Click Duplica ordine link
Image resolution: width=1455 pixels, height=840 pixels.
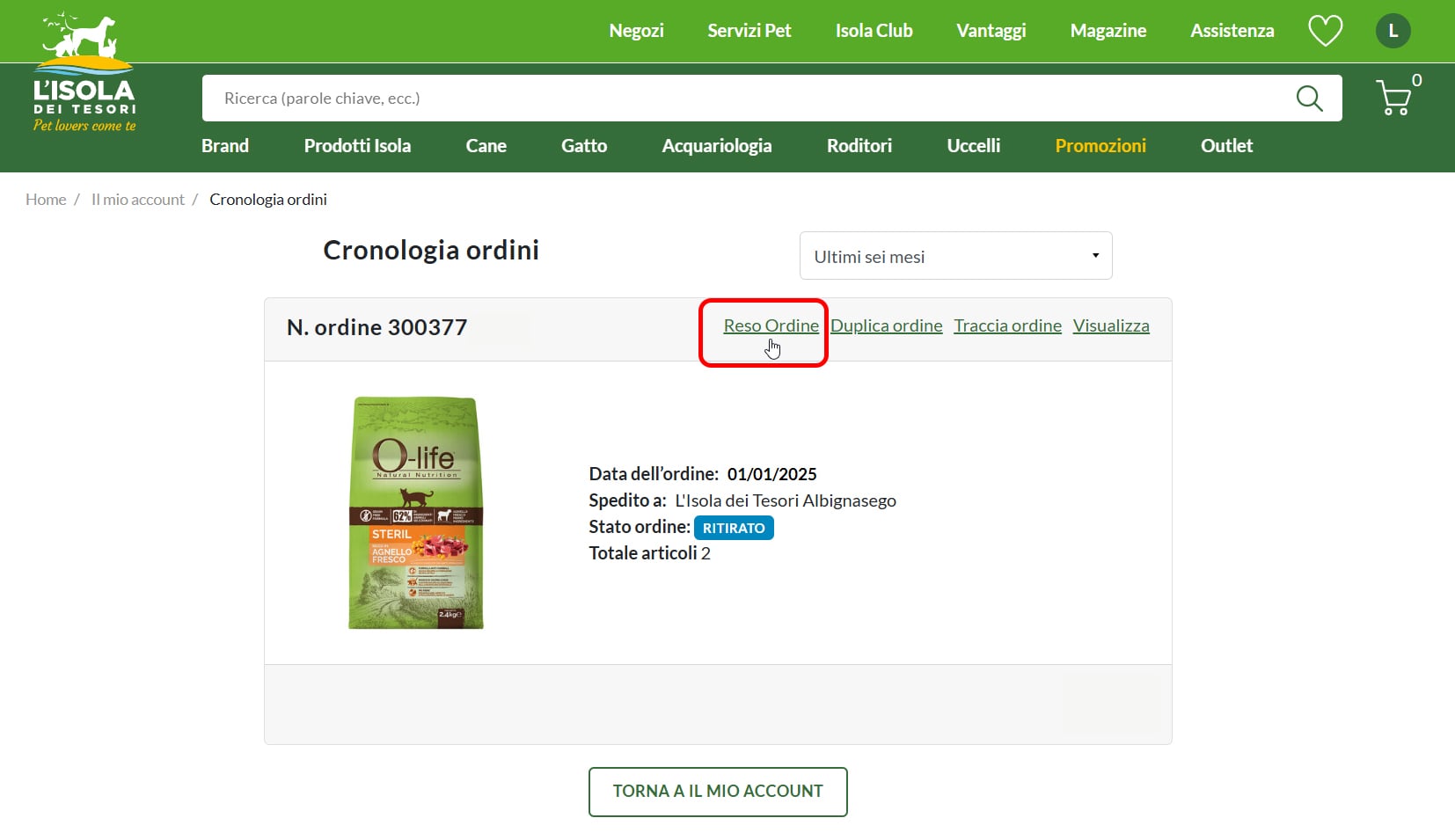tap(886, 326)
